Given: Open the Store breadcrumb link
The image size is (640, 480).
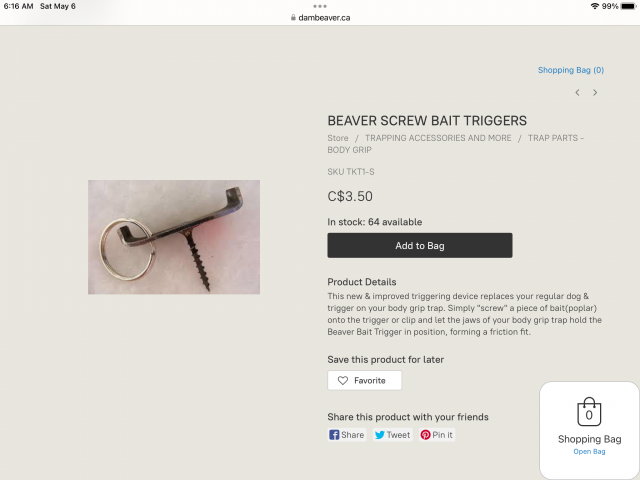Looking at the screenshot, I should (x=338, y=138).
